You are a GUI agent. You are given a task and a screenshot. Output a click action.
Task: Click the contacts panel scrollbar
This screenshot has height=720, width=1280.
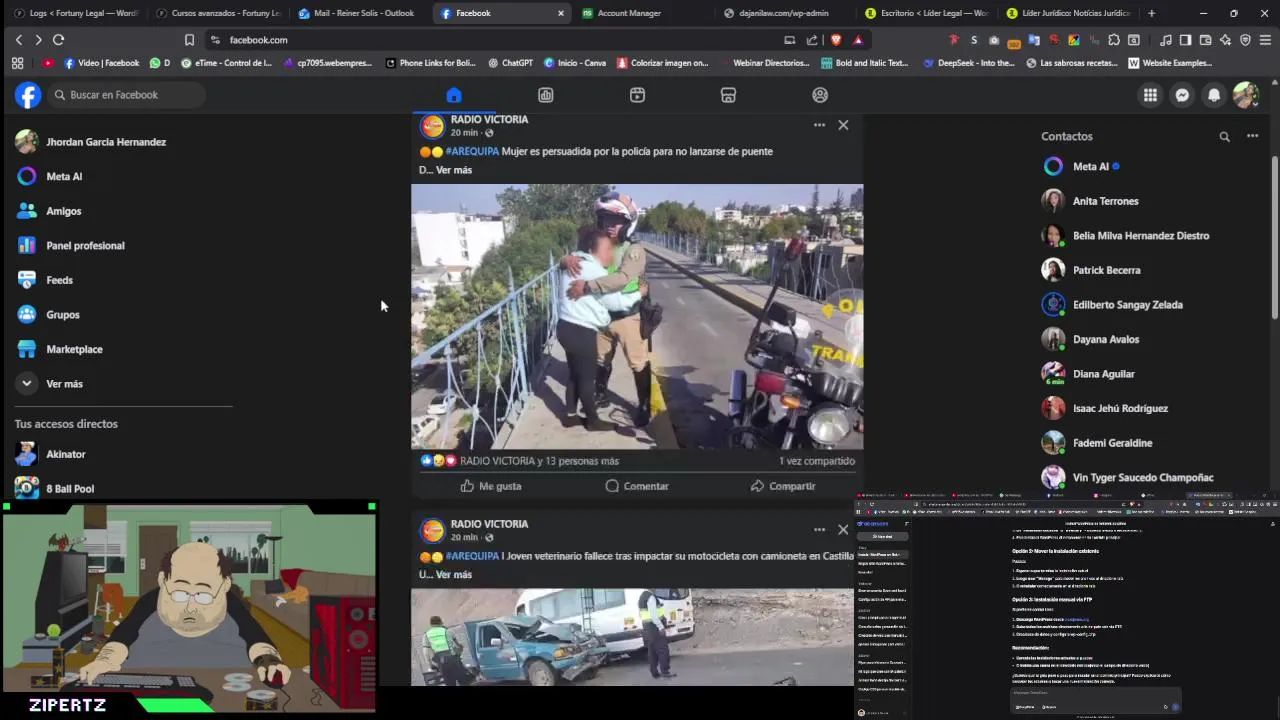click(1274, 238)
